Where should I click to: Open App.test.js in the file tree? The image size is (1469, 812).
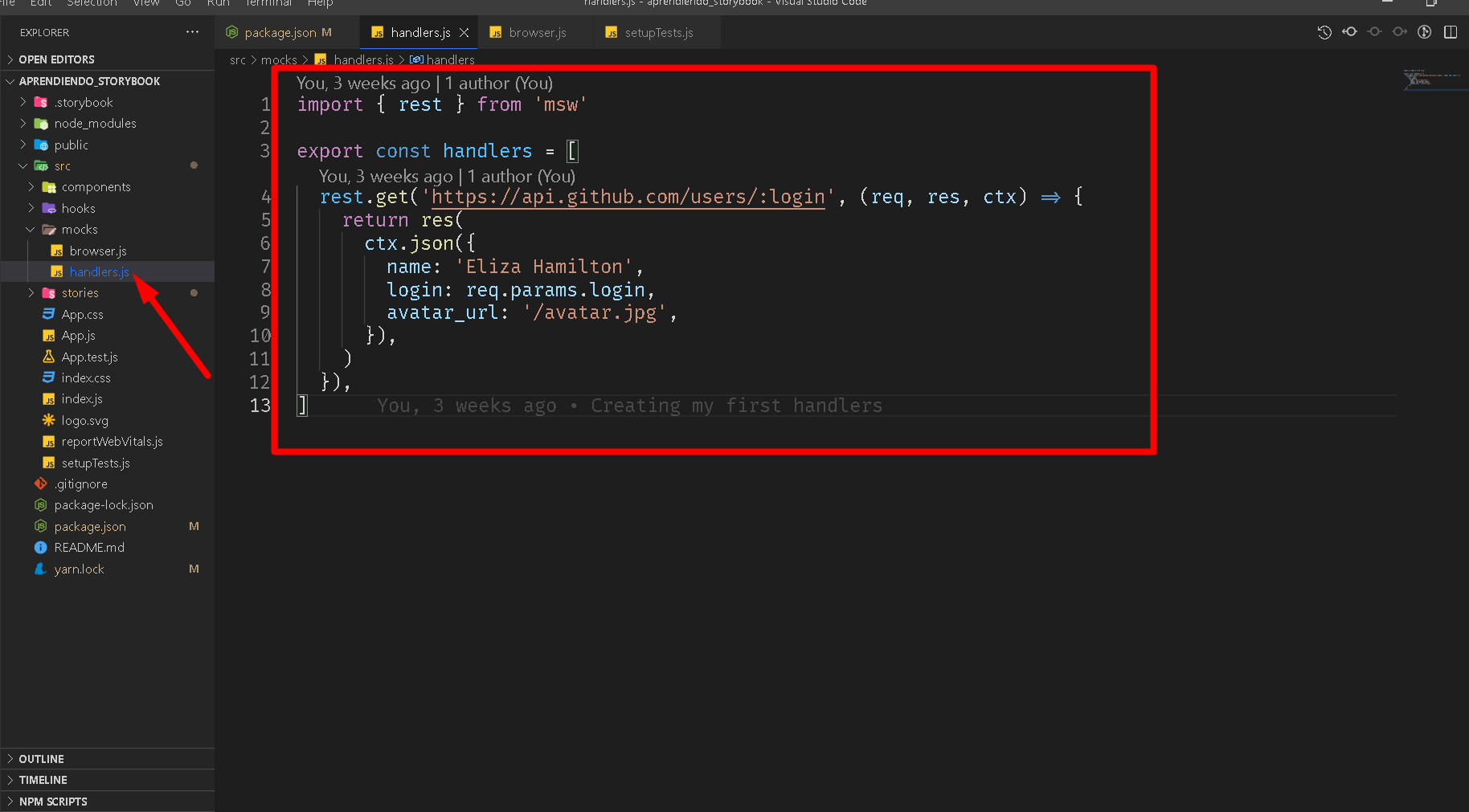(x=89, y=357)
